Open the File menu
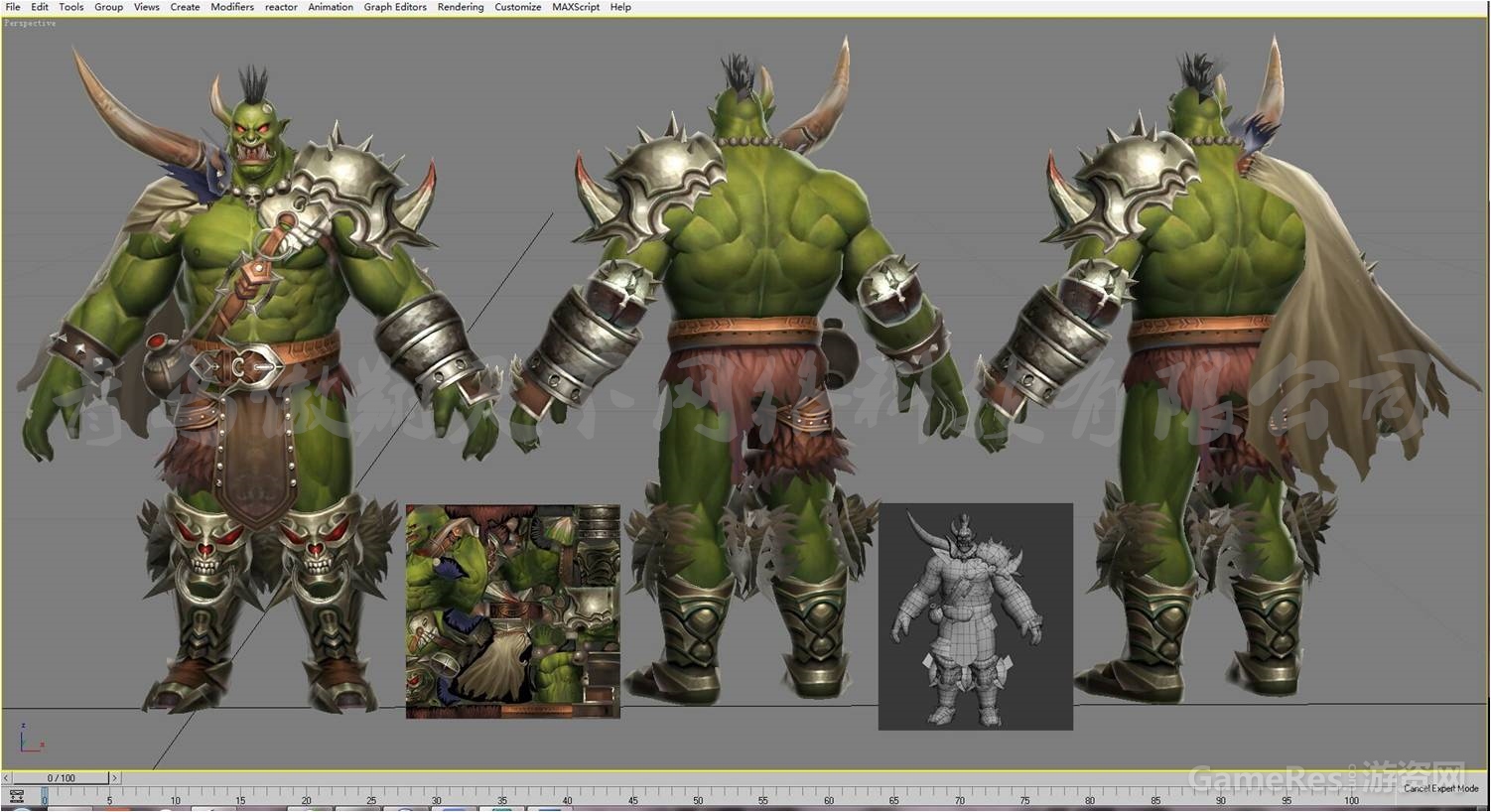 (13, 7)
